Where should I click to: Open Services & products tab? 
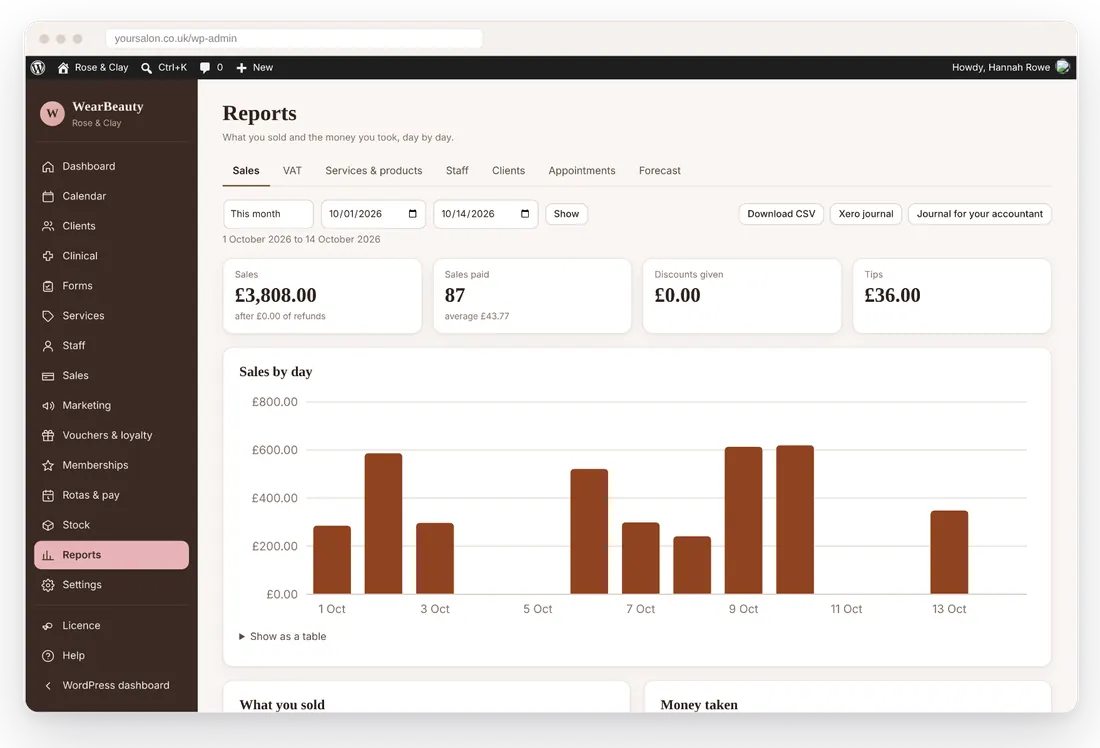point(373,171)
